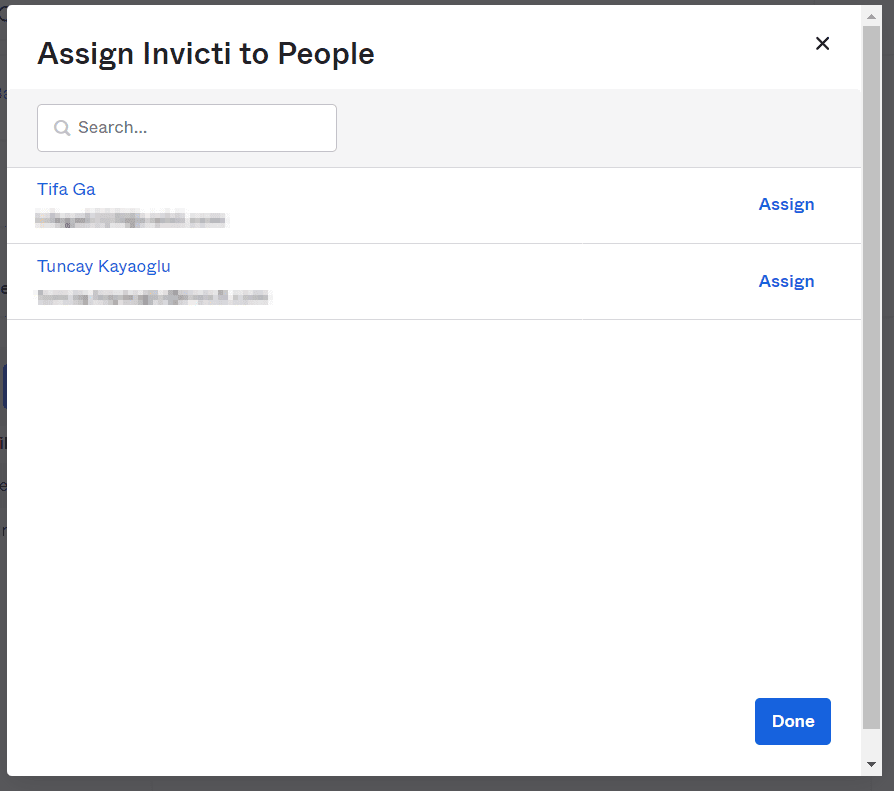Click the magnifying glass search icon

point(61,127)
